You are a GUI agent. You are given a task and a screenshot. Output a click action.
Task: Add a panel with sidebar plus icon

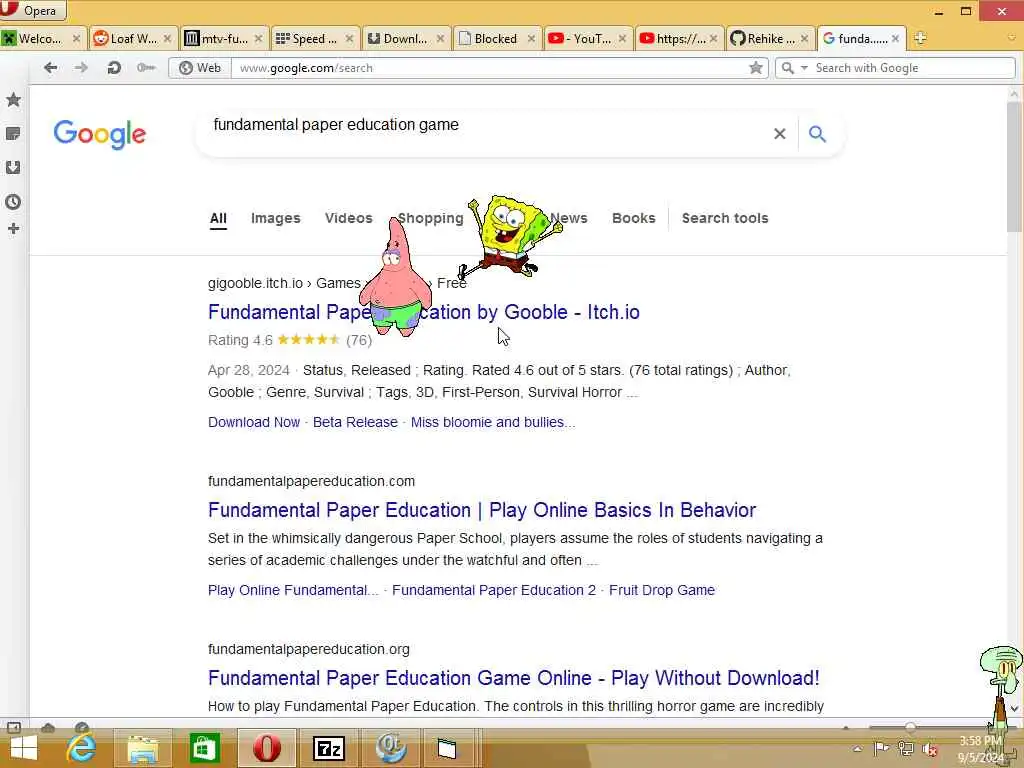[x=13, y=229]
